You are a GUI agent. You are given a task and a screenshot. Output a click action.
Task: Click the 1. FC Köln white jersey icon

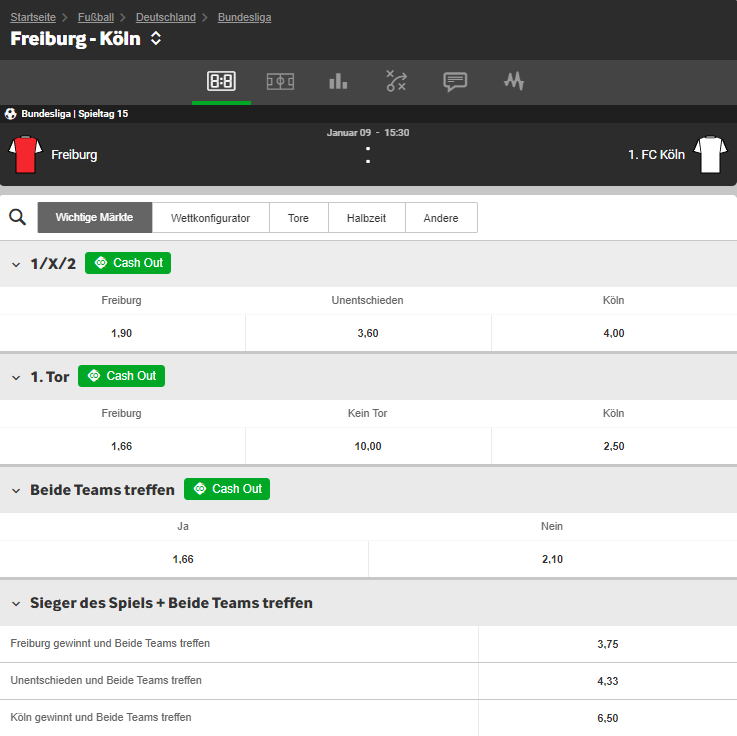click(710, 155)
